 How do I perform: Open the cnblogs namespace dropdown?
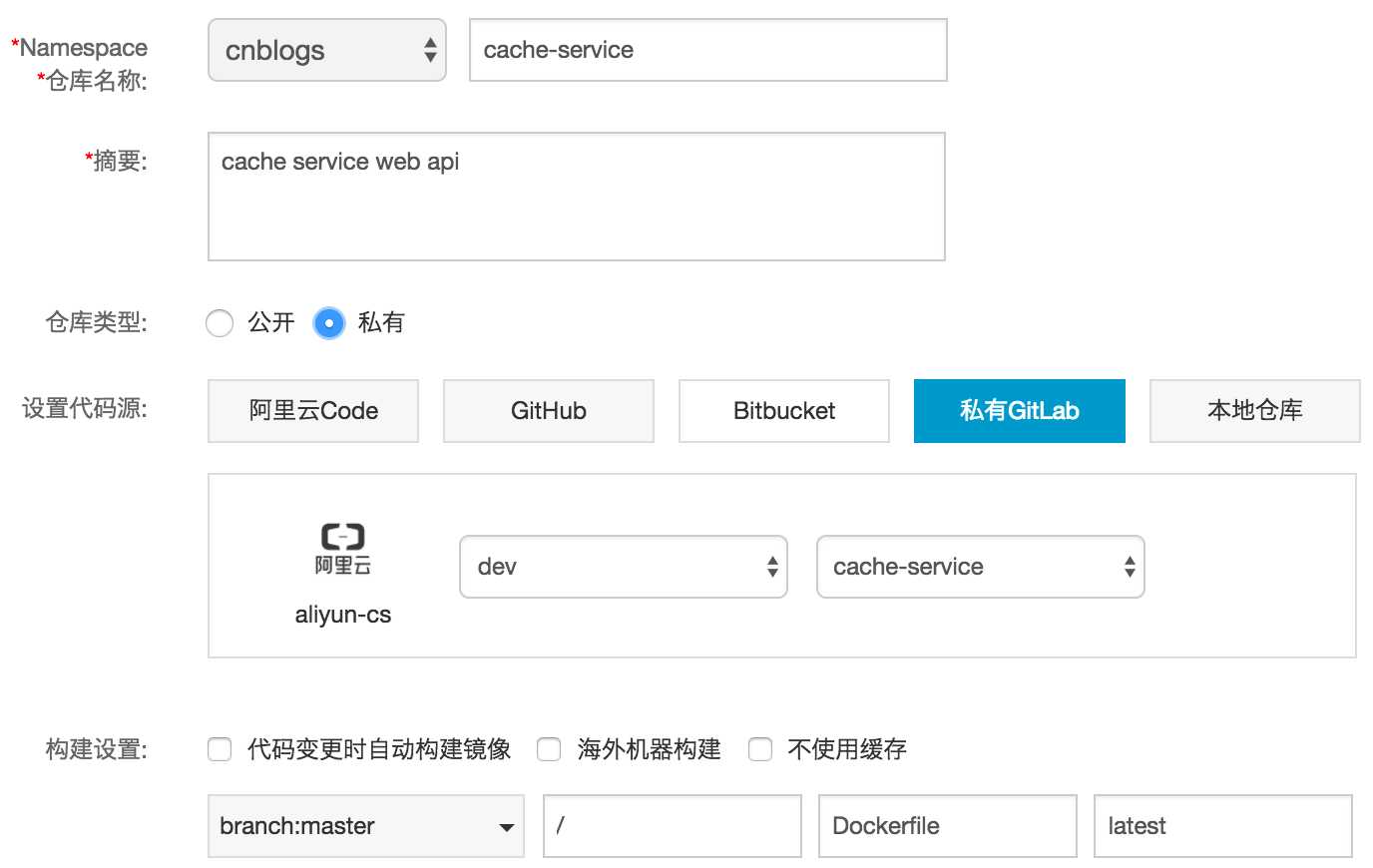point(326,50)
